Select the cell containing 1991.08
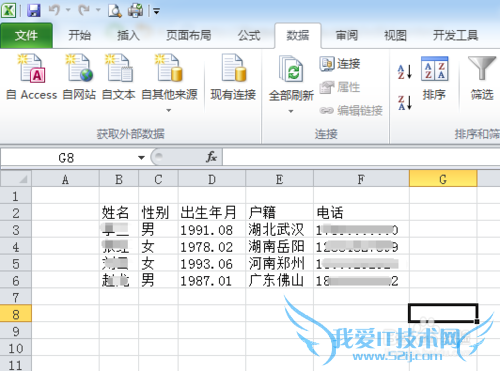 tap(212, 230)
